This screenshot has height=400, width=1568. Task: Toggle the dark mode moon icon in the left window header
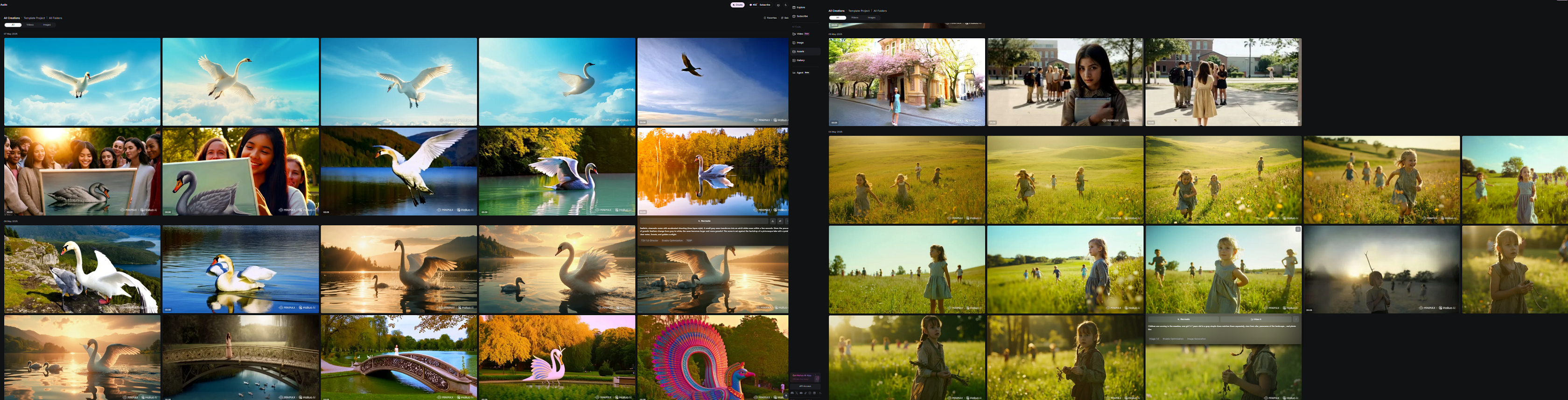pyautogui.click(x=786, y=5)
